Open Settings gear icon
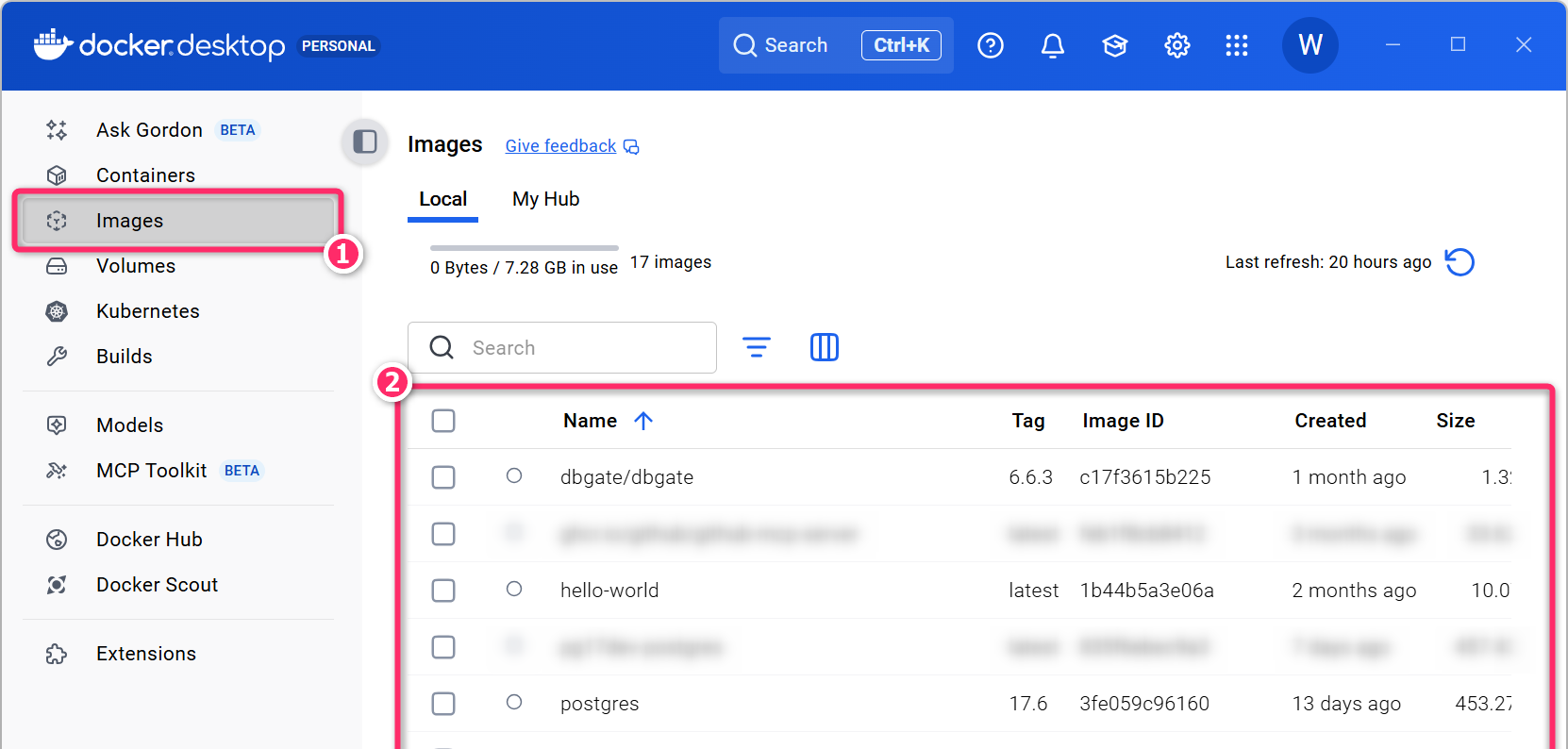This screenshot has width=1568, height=749. (1177, 45)
